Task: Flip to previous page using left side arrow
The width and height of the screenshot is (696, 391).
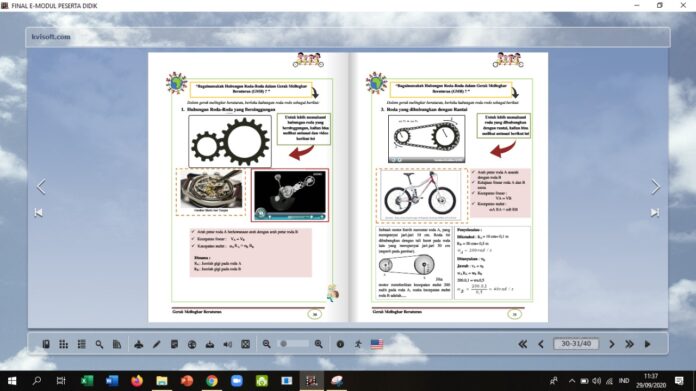Action: coord(41,187)
